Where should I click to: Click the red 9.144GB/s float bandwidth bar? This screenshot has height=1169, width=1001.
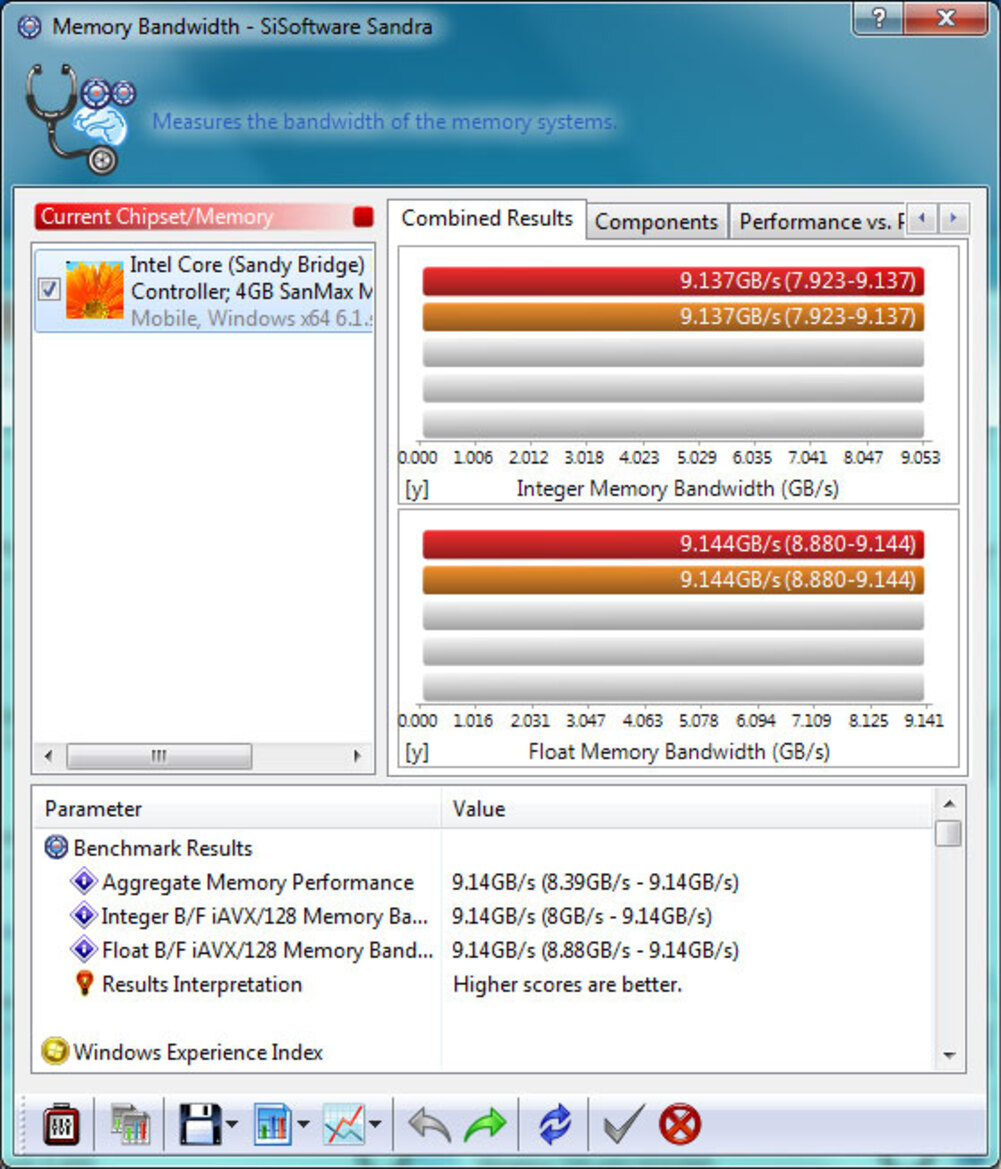[x=673, y=544]
